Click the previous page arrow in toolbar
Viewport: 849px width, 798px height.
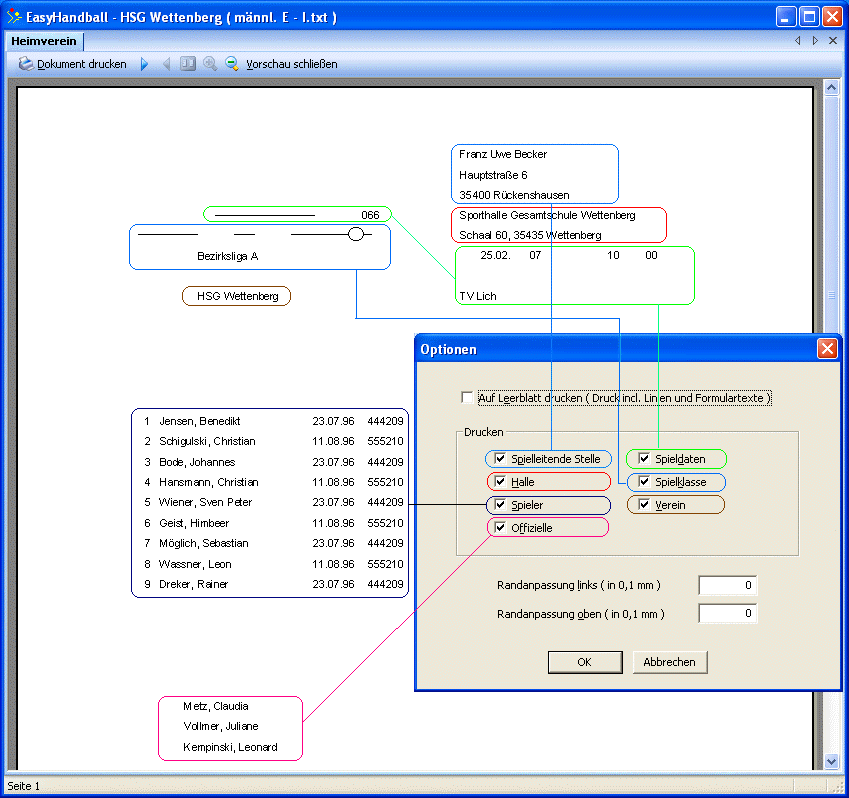coord(166,64)
